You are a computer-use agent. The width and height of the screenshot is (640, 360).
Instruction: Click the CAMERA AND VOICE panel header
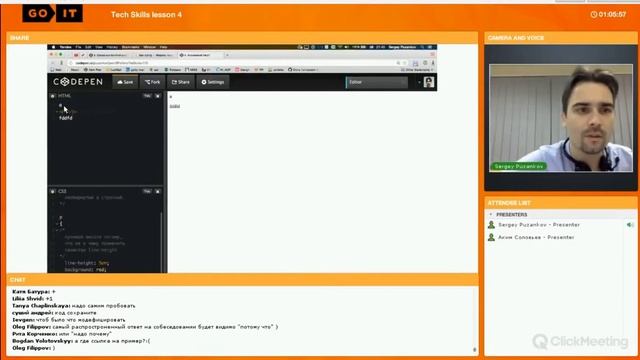(560, 38)
